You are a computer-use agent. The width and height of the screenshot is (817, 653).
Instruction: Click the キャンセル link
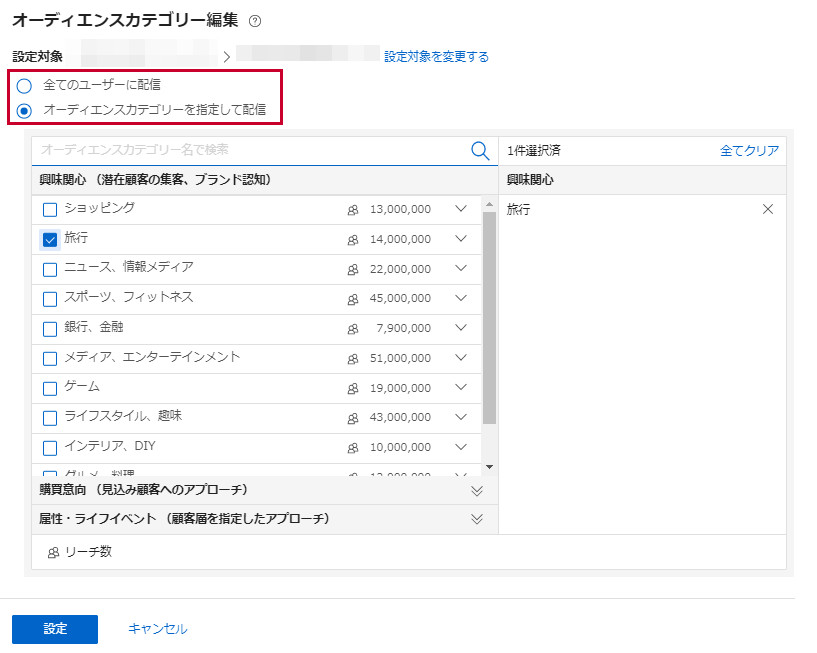157,629
